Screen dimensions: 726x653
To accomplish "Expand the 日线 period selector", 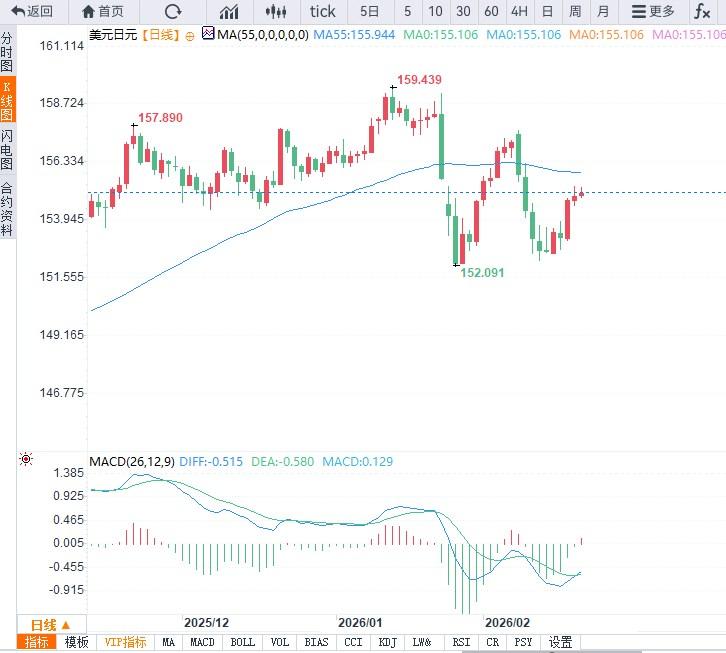I will click(50, 625).
